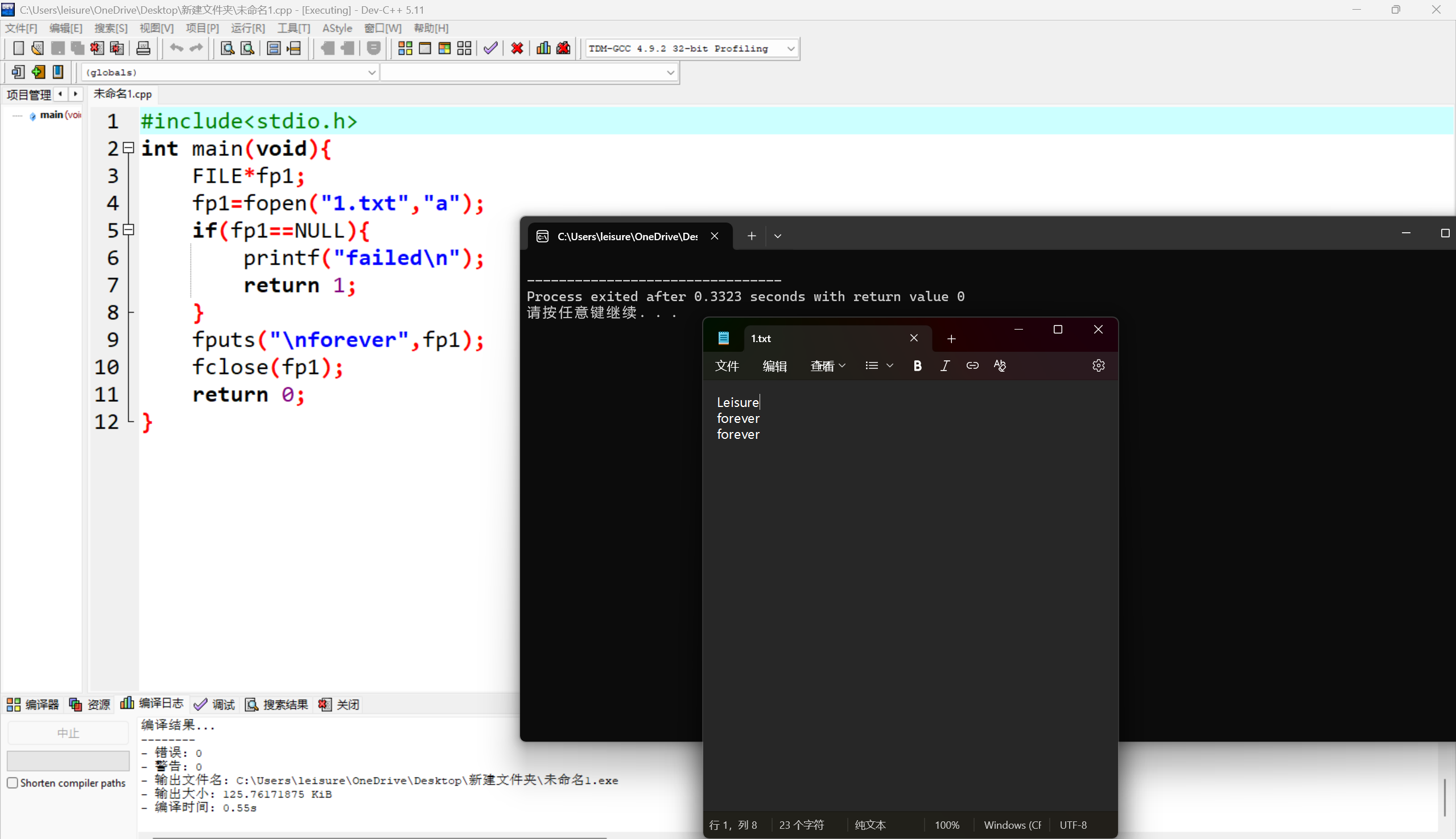Enable Shorten compiler paths checkbox

[13, 783]
